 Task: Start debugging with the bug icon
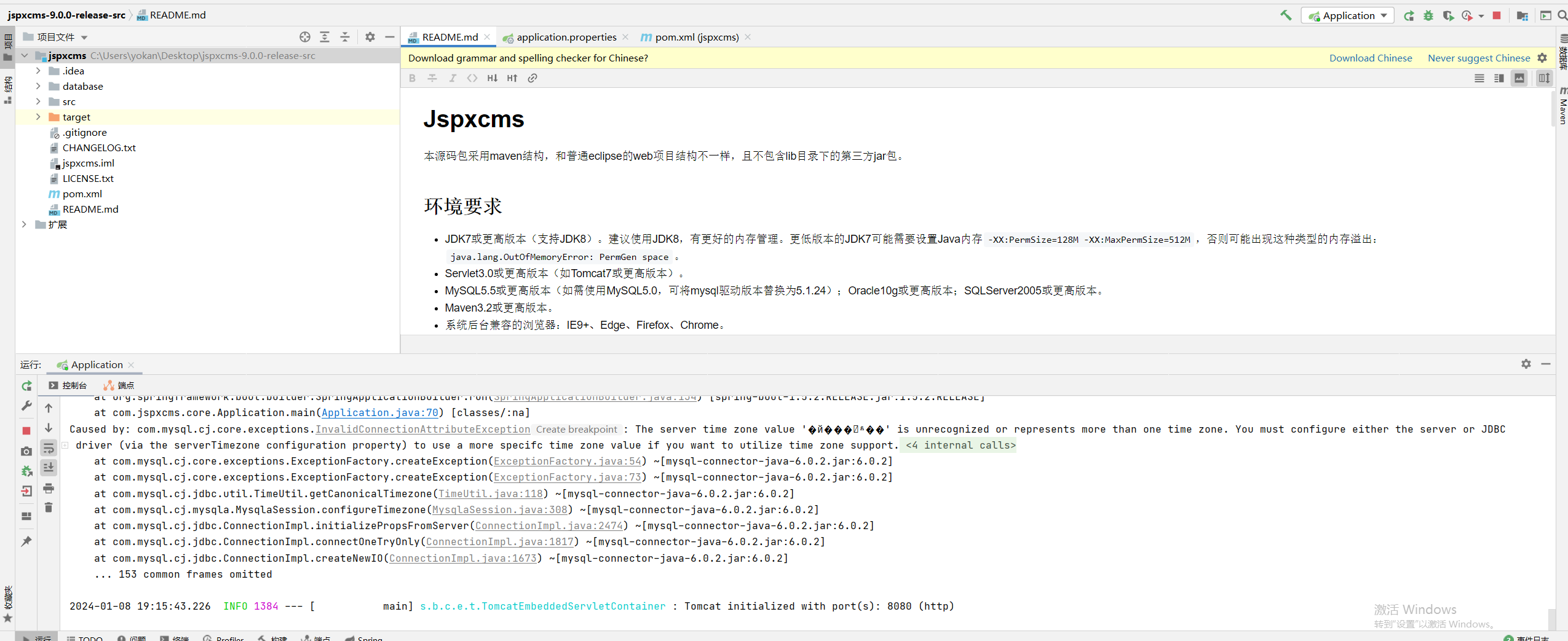point(1428,15)
